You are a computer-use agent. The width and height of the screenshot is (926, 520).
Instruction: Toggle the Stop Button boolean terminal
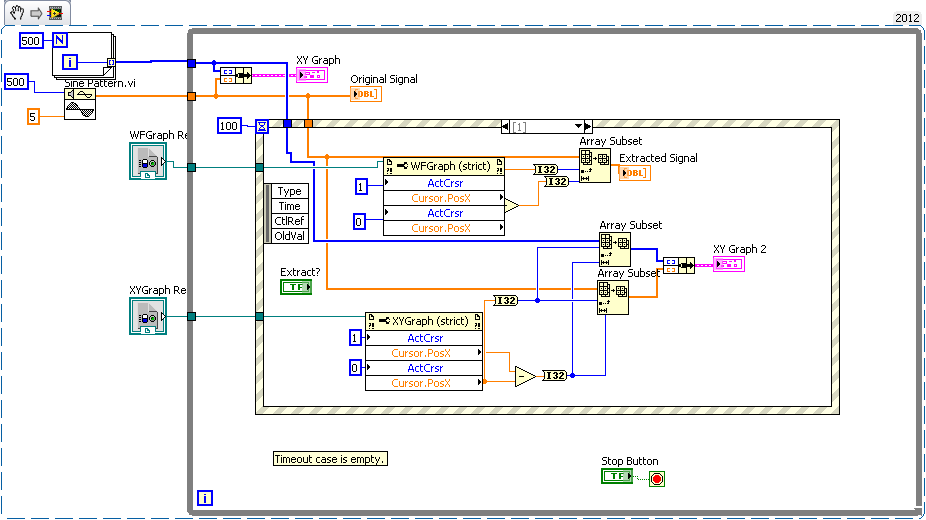(x=617, y=476)
